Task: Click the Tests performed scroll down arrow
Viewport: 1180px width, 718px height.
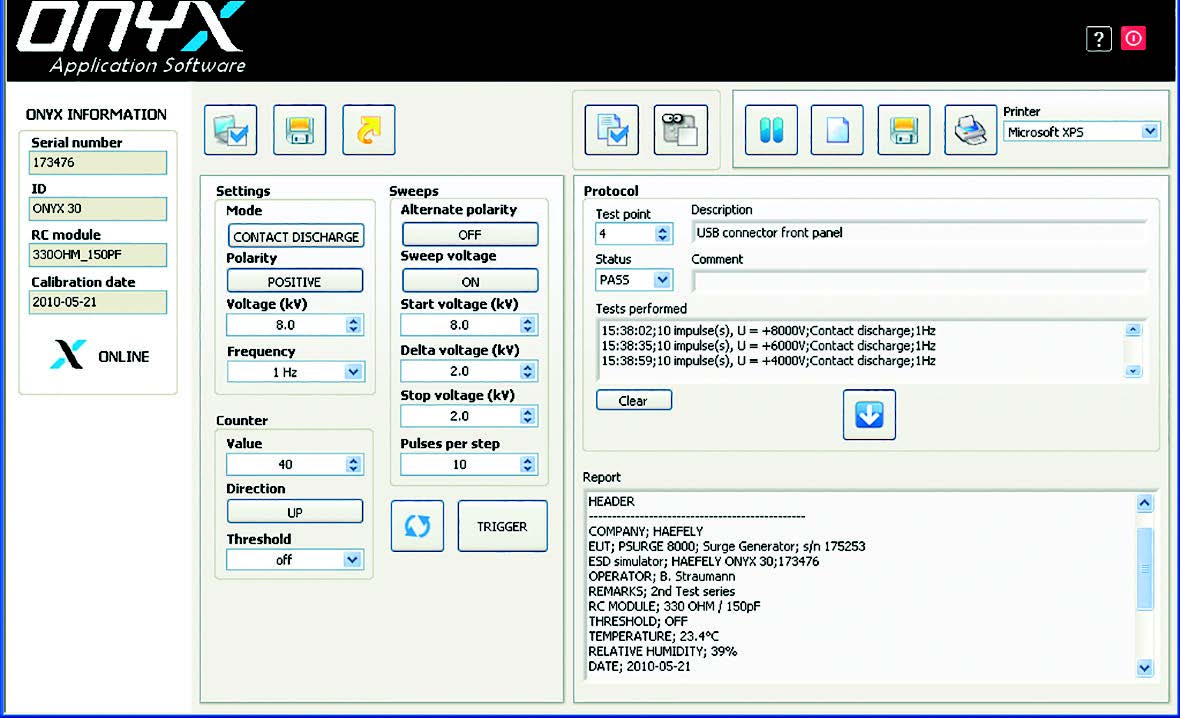Action: pyautogui.click(x=1133, y=371)
